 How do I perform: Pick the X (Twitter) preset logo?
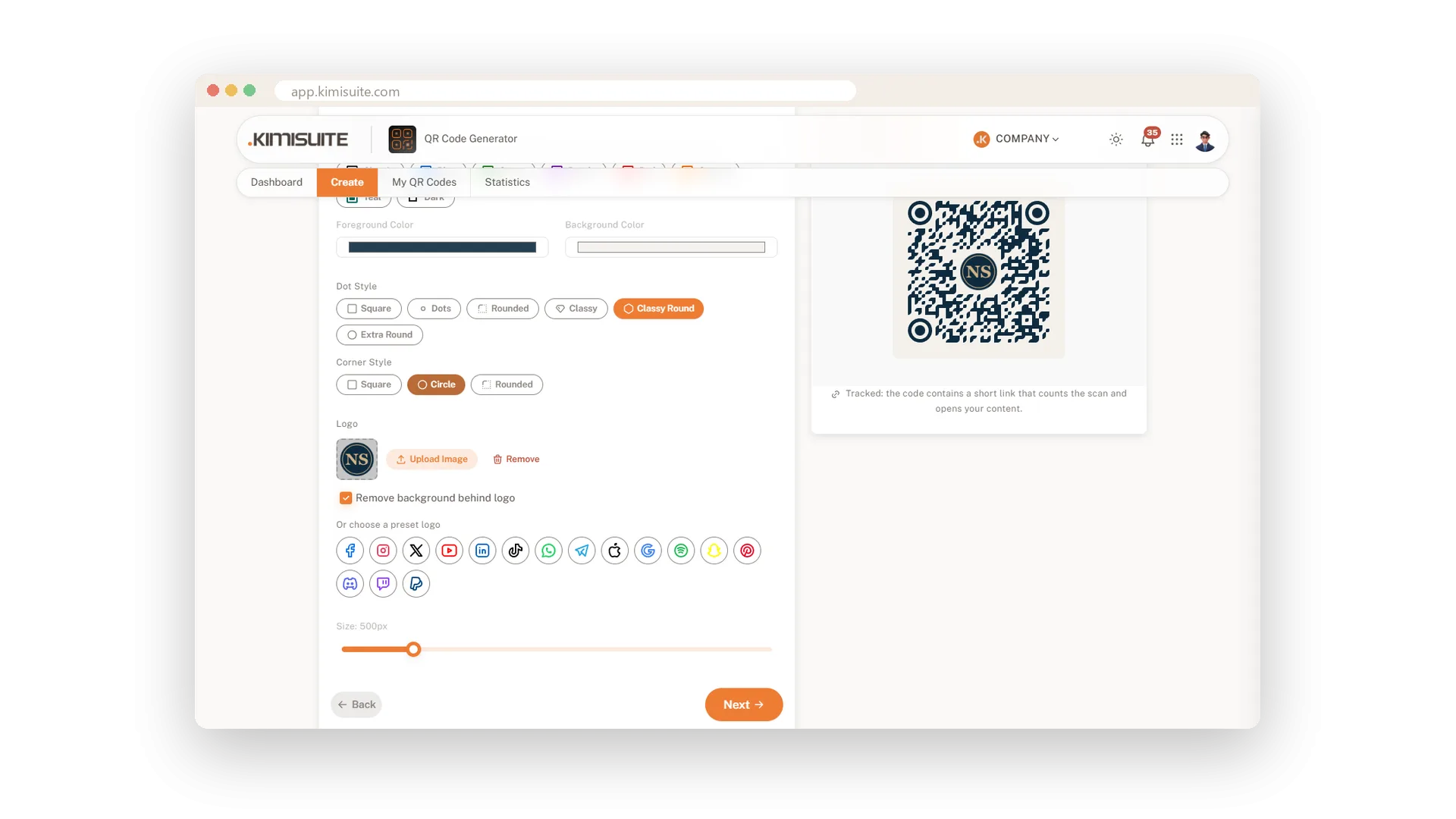[x=416, y=551]
